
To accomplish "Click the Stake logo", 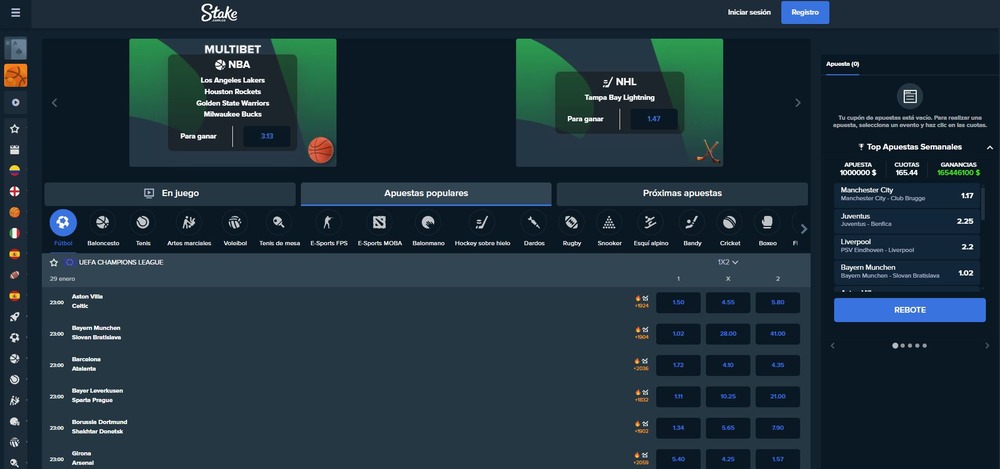I will tap(219, 13).
